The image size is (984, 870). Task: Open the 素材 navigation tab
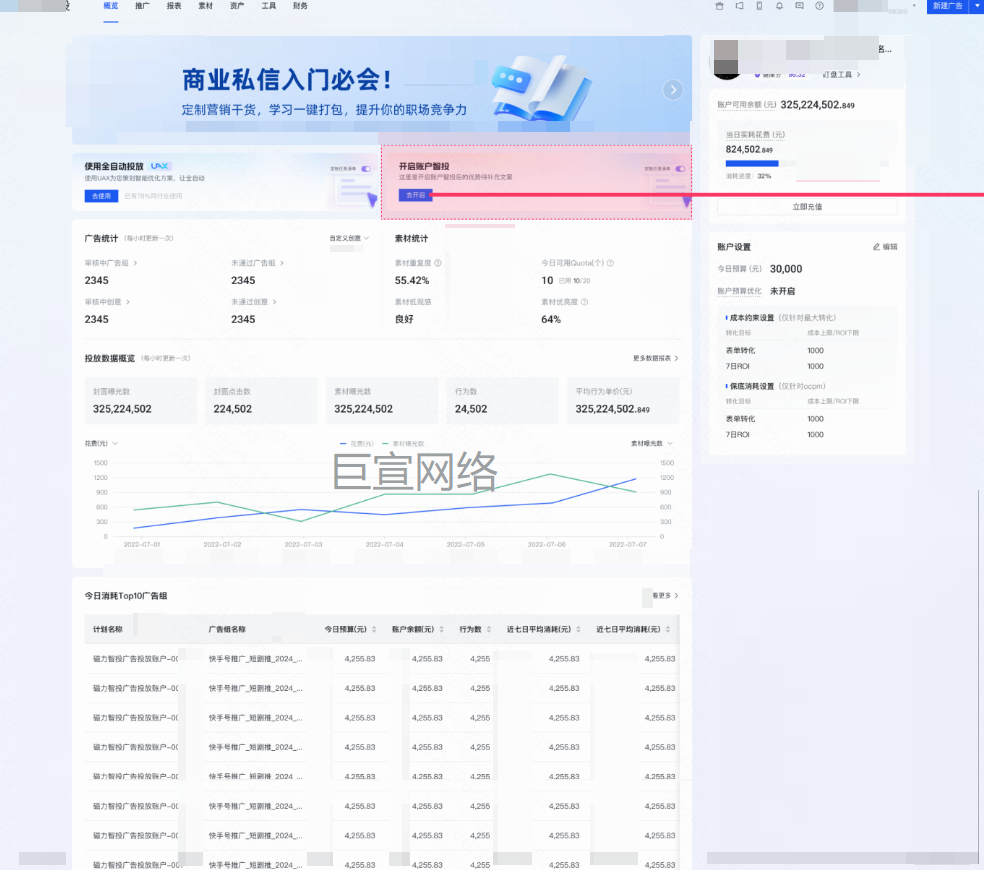point(205,6)
